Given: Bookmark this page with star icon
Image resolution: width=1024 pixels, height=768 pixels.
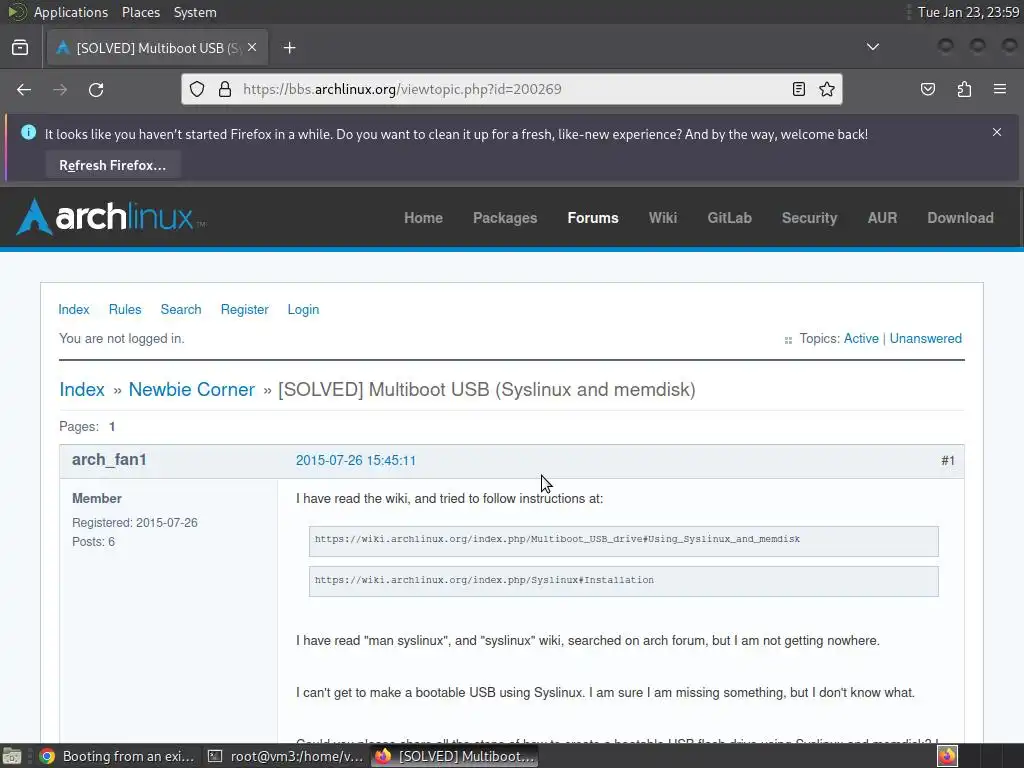Looking at the screenshot, I should pyautogui.click(x=827, y=89).
